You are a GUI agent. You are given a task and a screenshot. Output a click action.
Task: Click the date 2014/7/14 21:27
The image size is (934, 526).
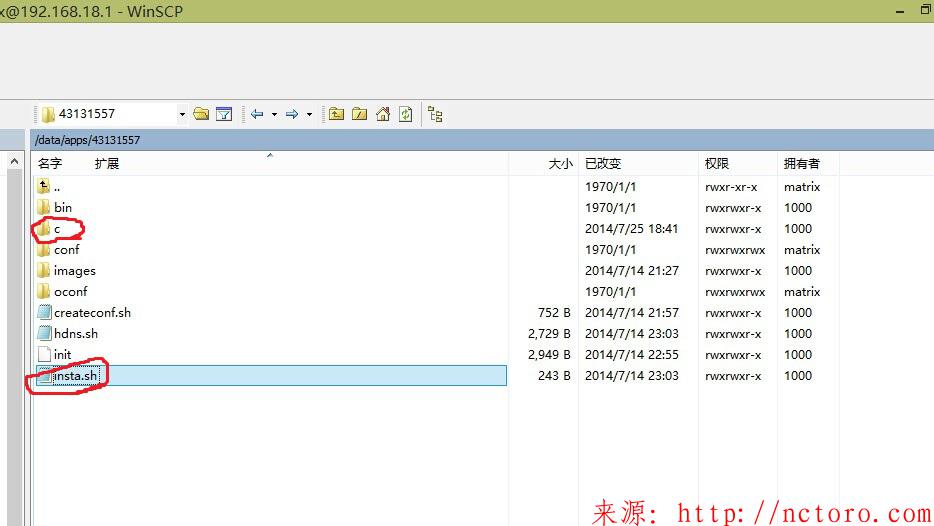pos(631,270)
